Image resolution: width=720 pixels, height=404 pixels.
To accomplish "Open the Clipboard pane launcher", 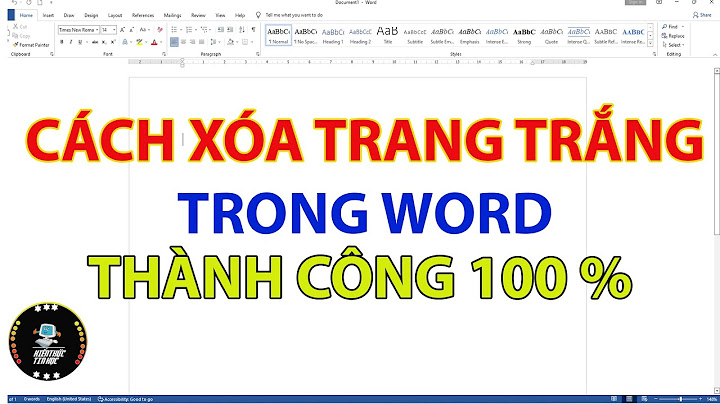I will click(51, 54).
